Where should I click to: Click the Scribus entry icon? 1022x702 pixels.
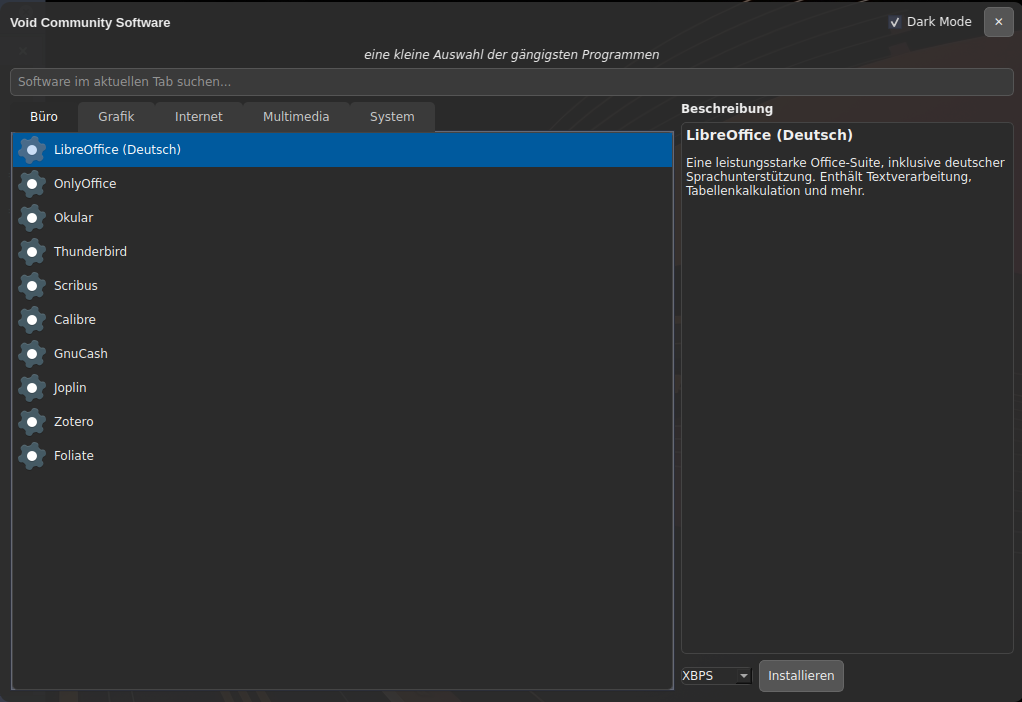[32, 286]
